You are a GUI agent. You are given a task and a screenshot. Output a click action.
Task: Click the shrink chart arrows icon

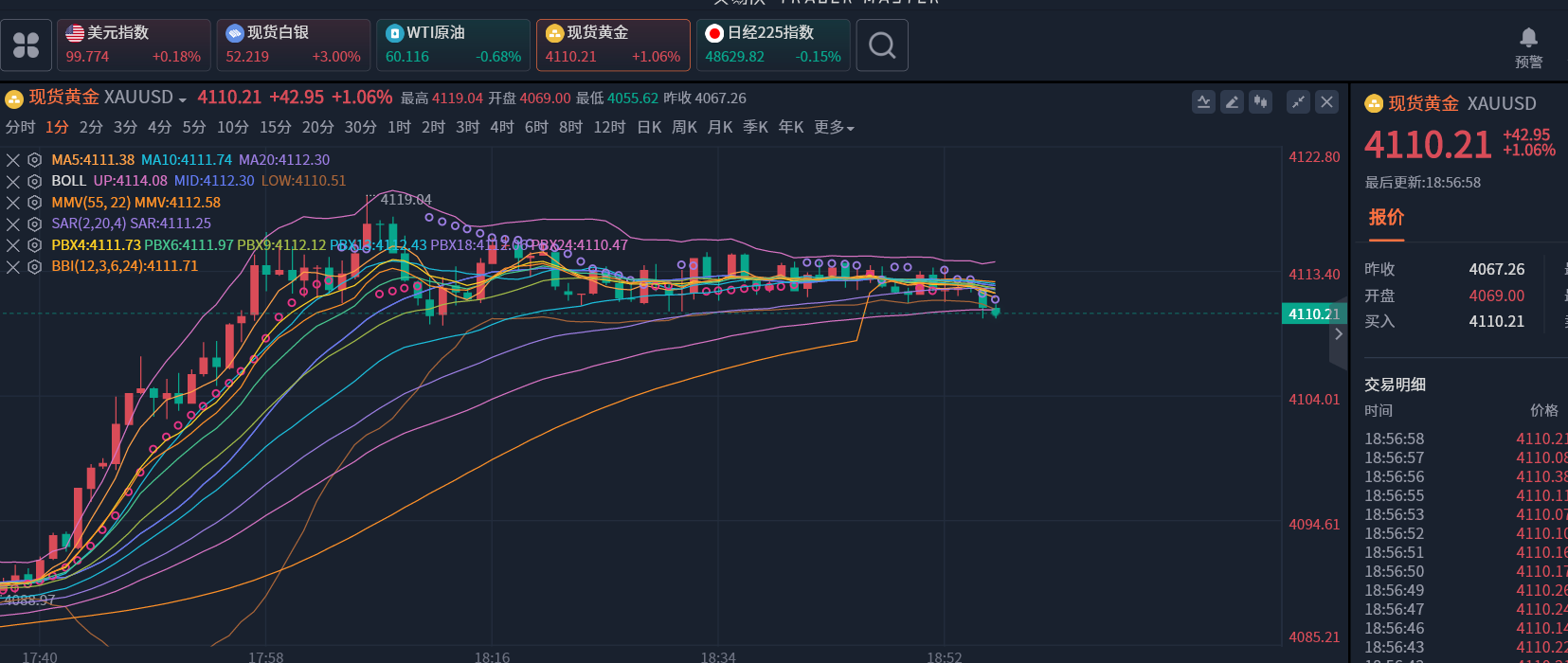click(x=1298, y=102)
